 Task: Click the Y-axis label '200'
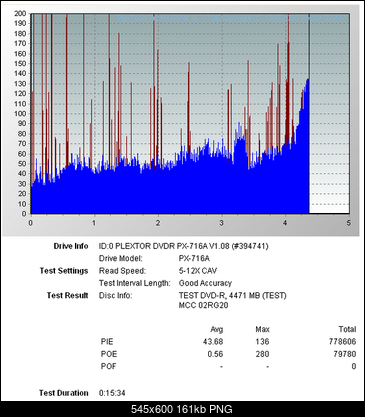20,13
